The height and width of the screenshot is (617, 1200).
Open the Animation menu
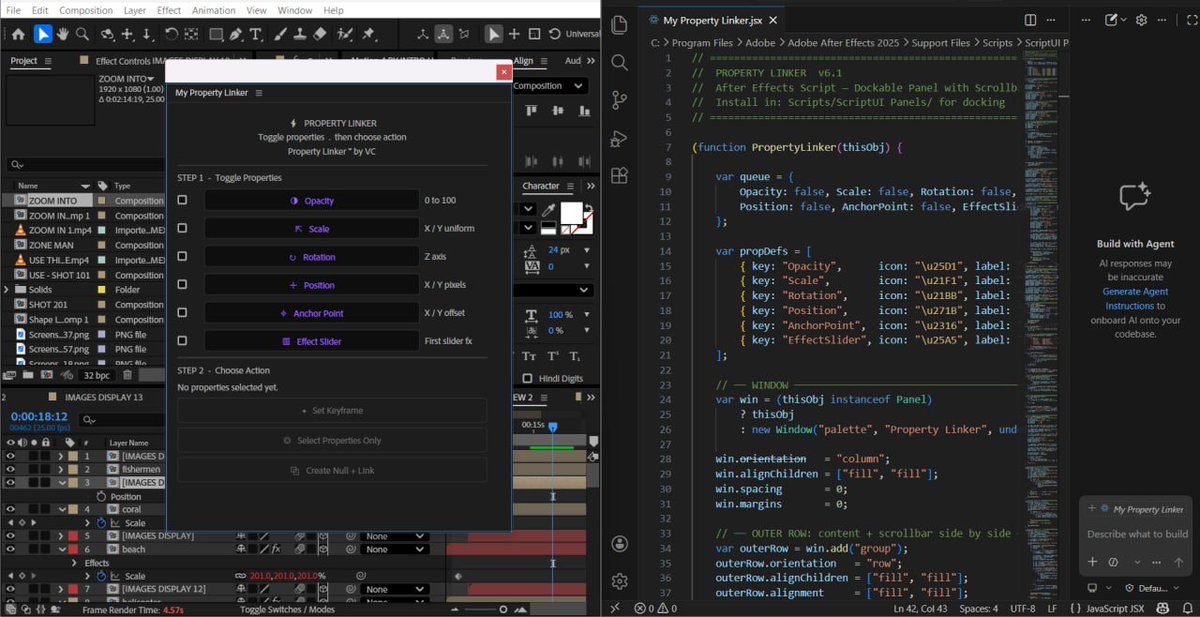[x=215, y=10]
